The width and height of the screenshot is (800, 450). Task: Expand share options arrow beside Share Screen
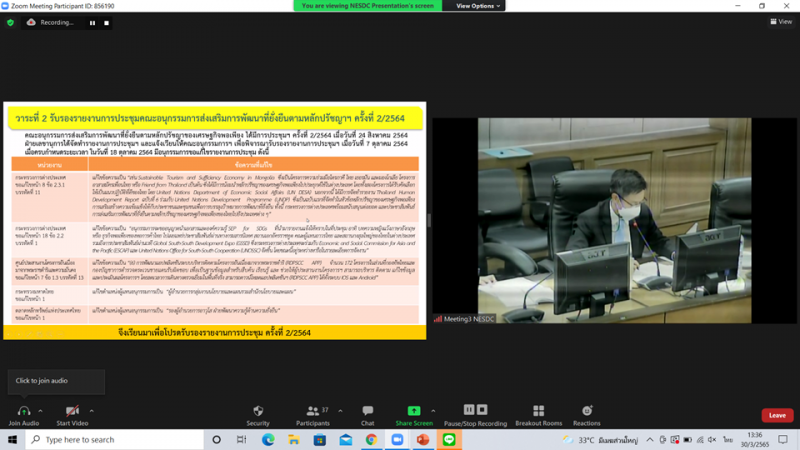pos(433,411)
